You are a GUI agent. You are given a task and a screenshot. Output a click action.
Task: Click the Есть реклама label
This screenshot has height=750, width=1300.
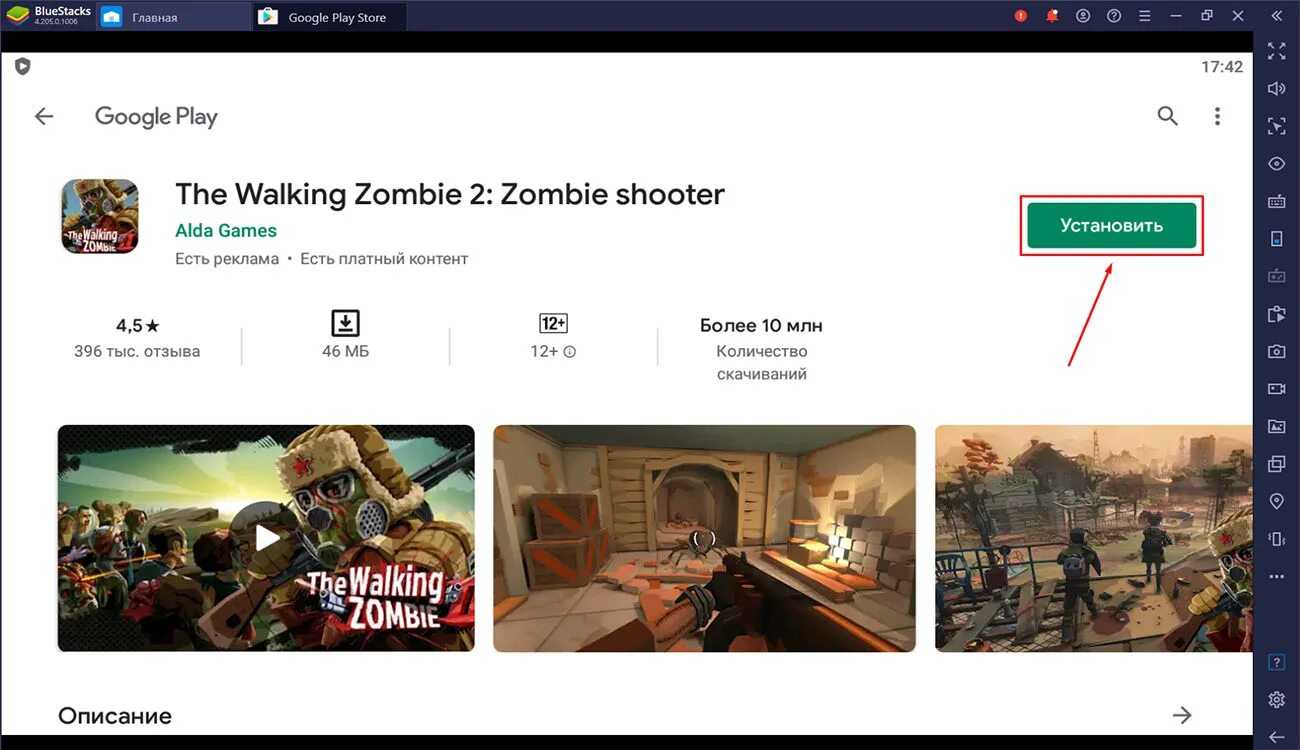(x=227, y=259)
